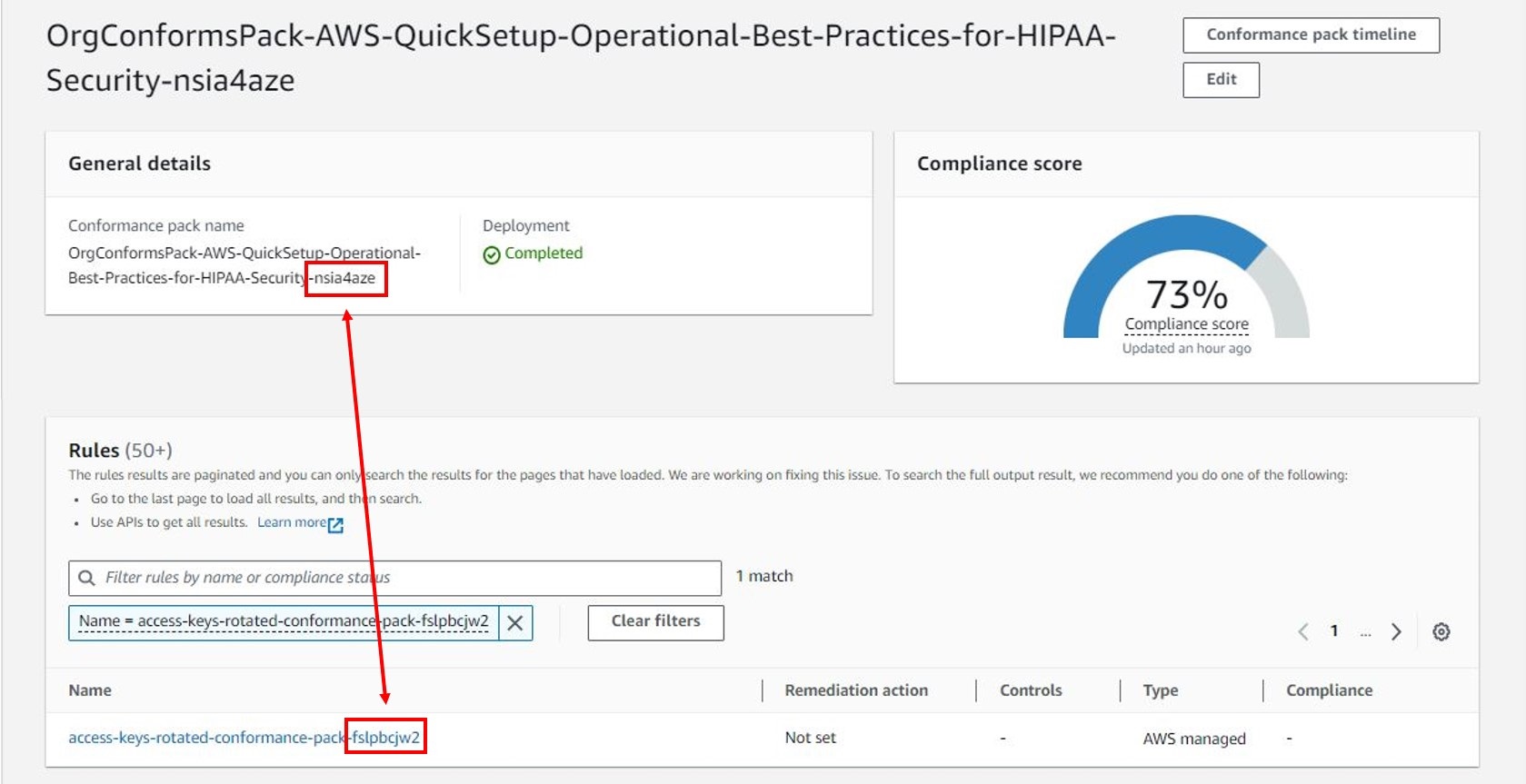Viewport: 1526px width, 784px height.
Task: Click the Name filter token text
Action: click(x=284, y=621)
